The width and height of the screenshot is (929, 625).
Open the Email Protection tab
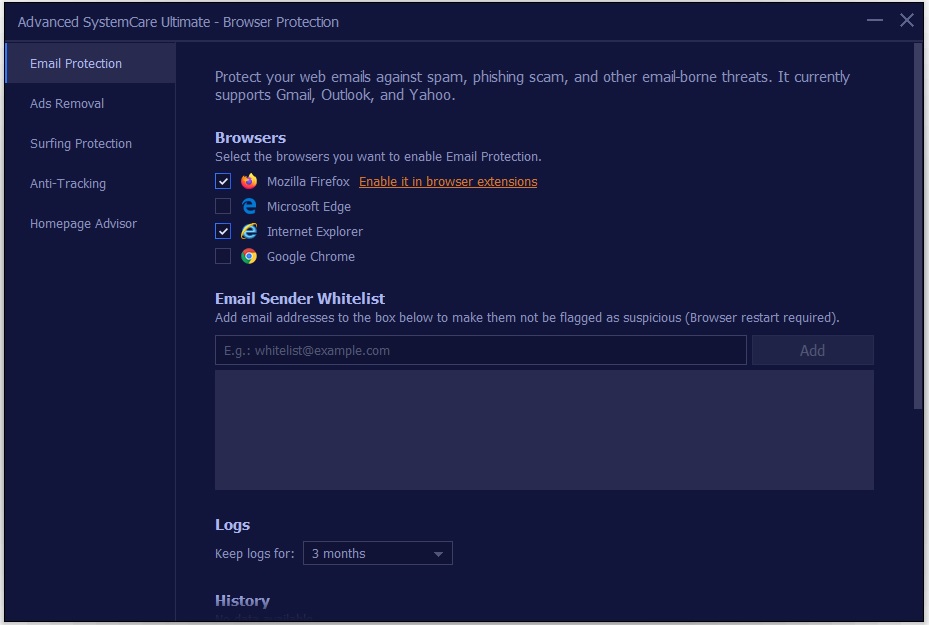click(x=90, y=63)
